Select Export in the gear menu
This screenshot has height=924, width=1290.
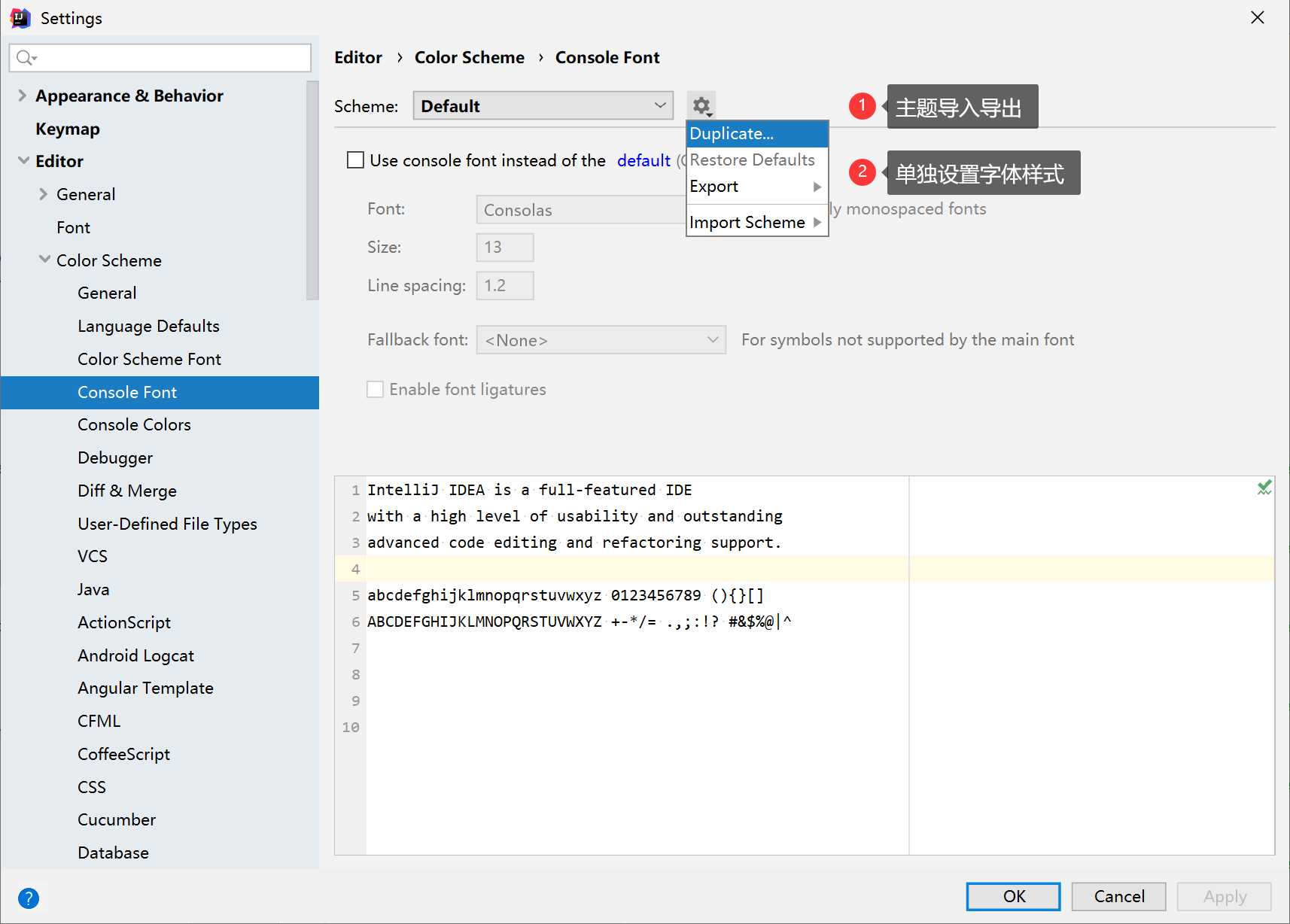click(x=757, y=187)
